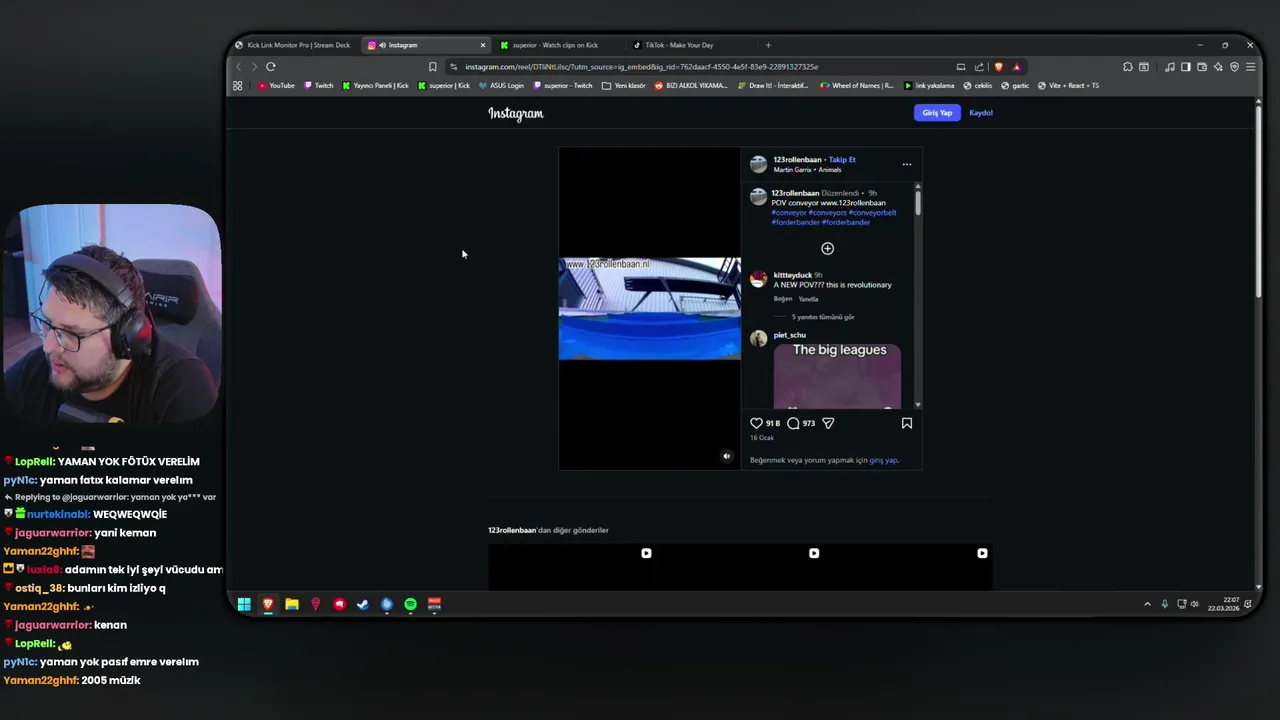This screenshot has height=720, width=1280.
Task: Open the taskbar volume speaker icon
Action: click(x=1194, y=604)
